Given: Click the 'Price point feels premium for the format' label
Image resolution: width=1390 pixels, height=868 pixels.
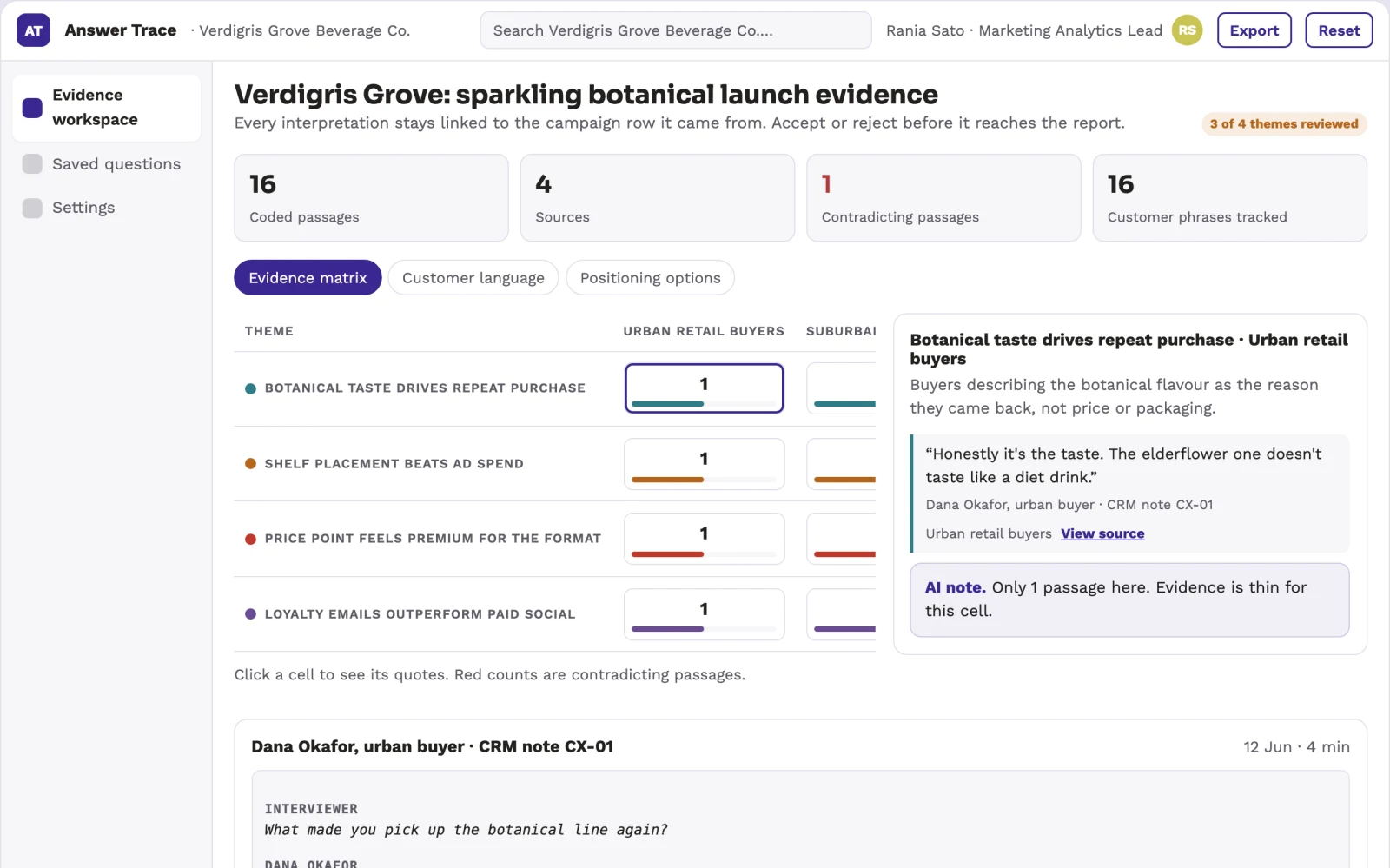Looking at the screenshot, I should pyautogui.click(x=433, y=539).
